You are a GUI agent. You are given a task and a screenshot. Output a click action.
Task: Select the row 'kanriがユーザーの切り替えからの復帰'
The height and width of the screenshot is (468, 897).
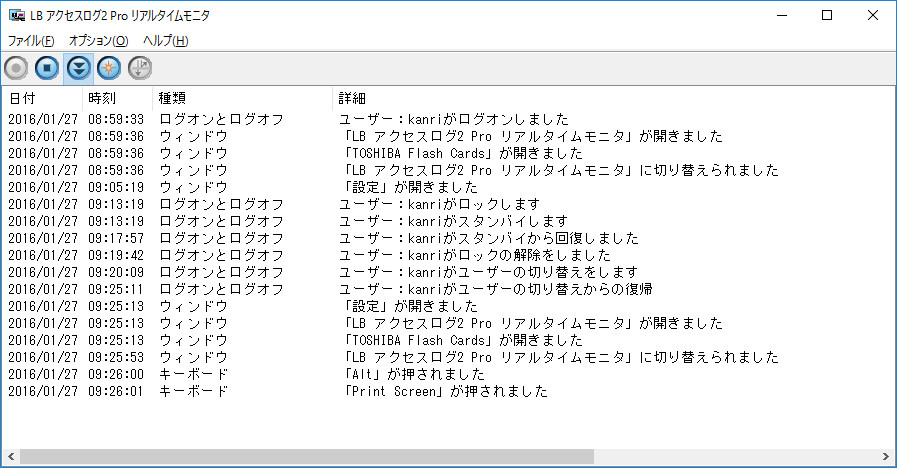click(x=448, y=289)
